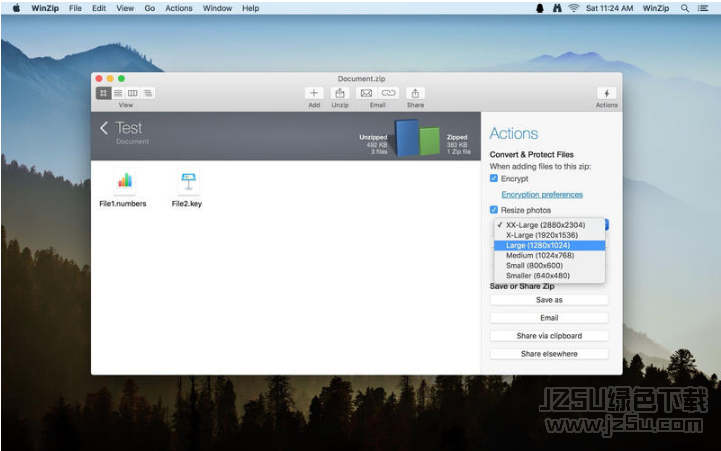
Task: Switch to outline list view
Action: coord(147,93)
